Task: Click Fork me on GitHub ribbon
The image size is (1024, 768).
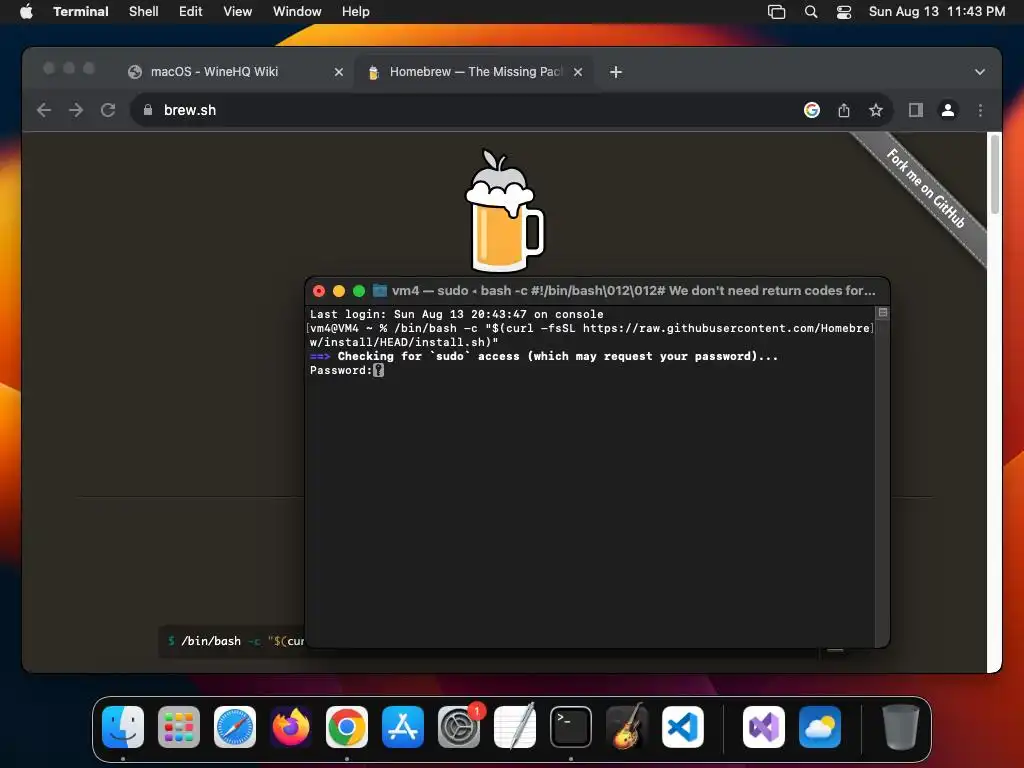Action: click(x=925, y=189)
